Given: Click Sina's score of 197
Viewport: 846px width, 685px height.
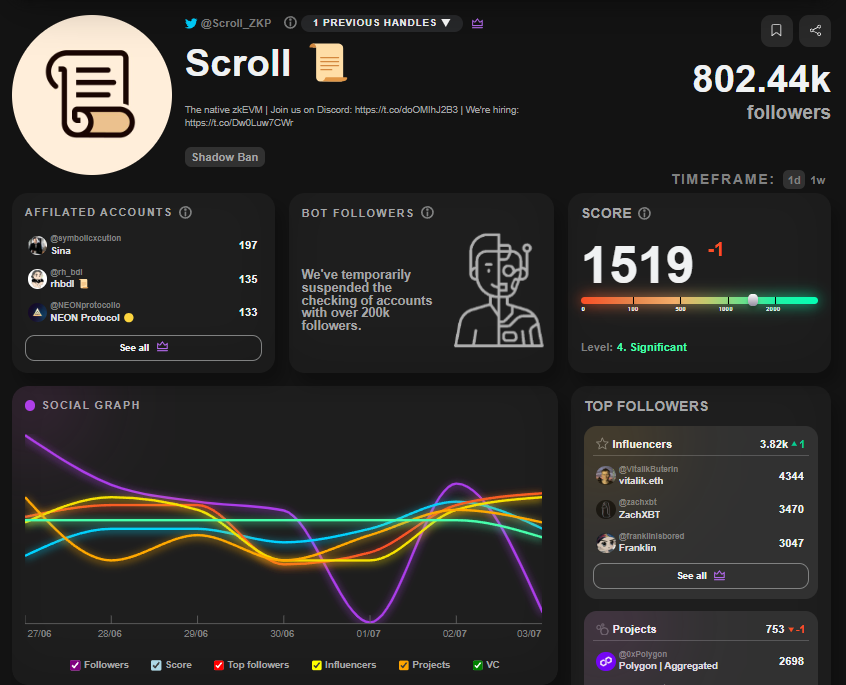Looking at the screenshot, I should pos(248,245).
